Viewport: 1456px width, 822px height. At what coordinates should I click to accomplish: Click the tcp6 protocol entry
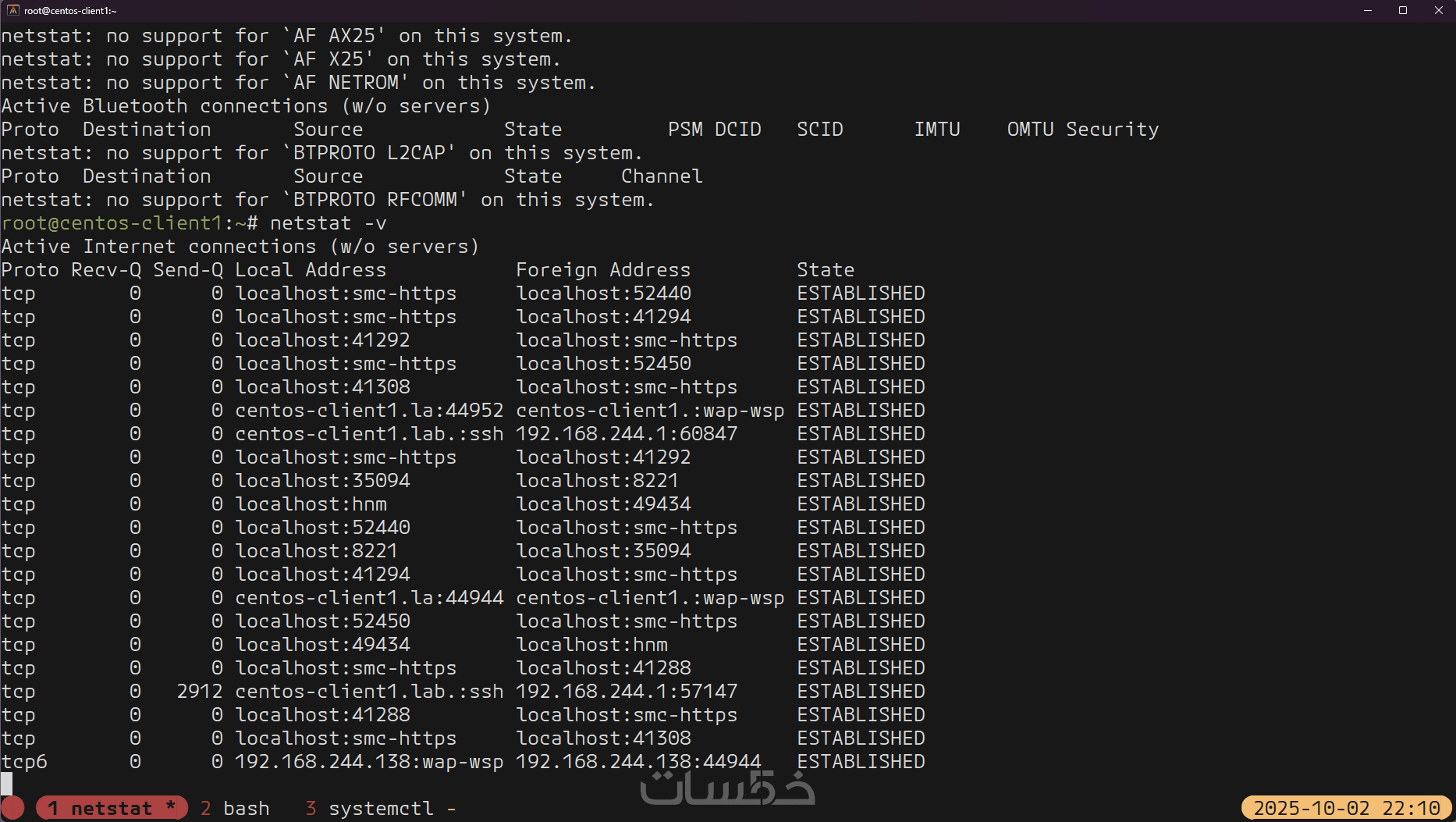coord(24,762)
